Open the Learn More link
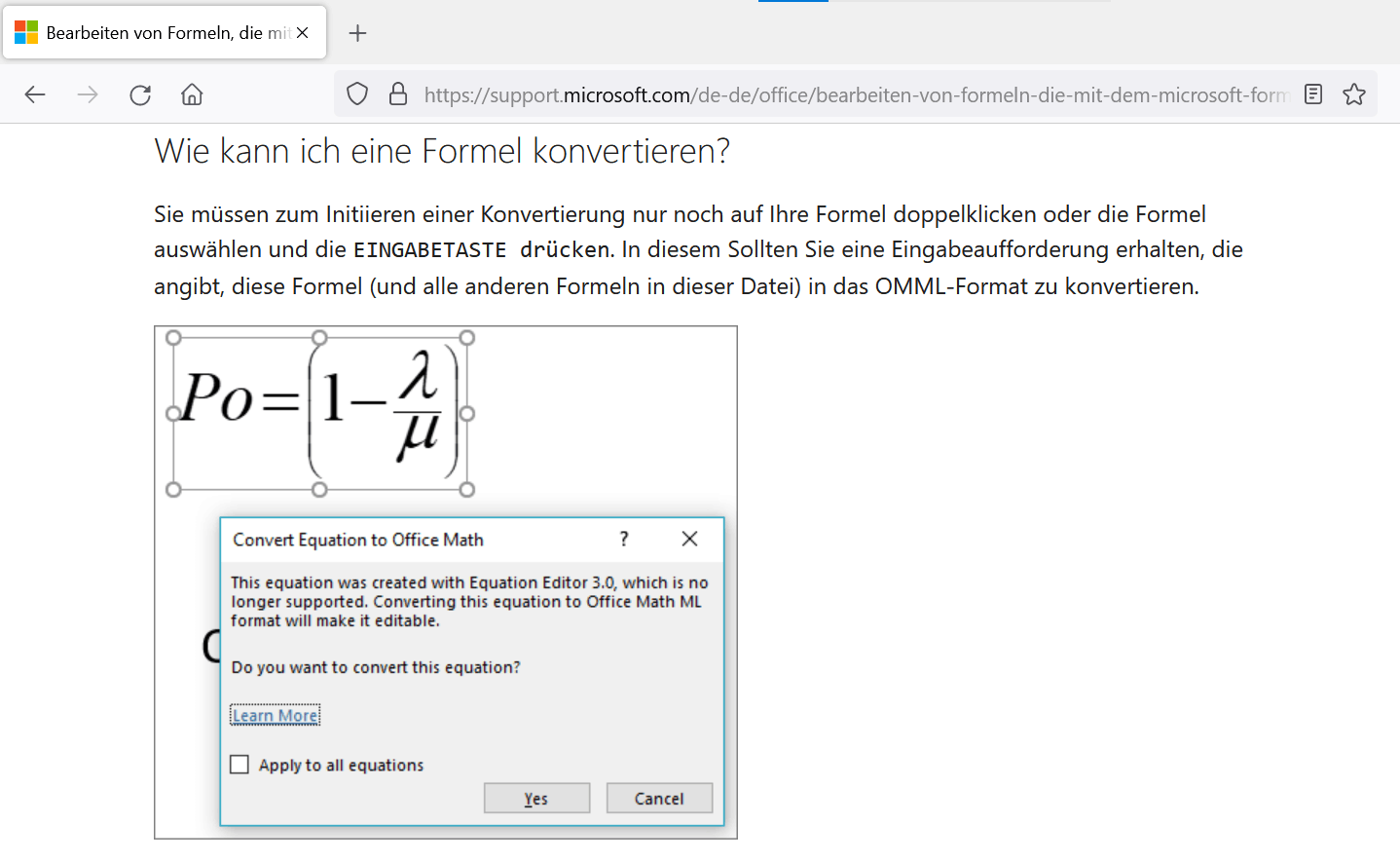The height and width of the screenshot is (861, 1400). point(276,716)
